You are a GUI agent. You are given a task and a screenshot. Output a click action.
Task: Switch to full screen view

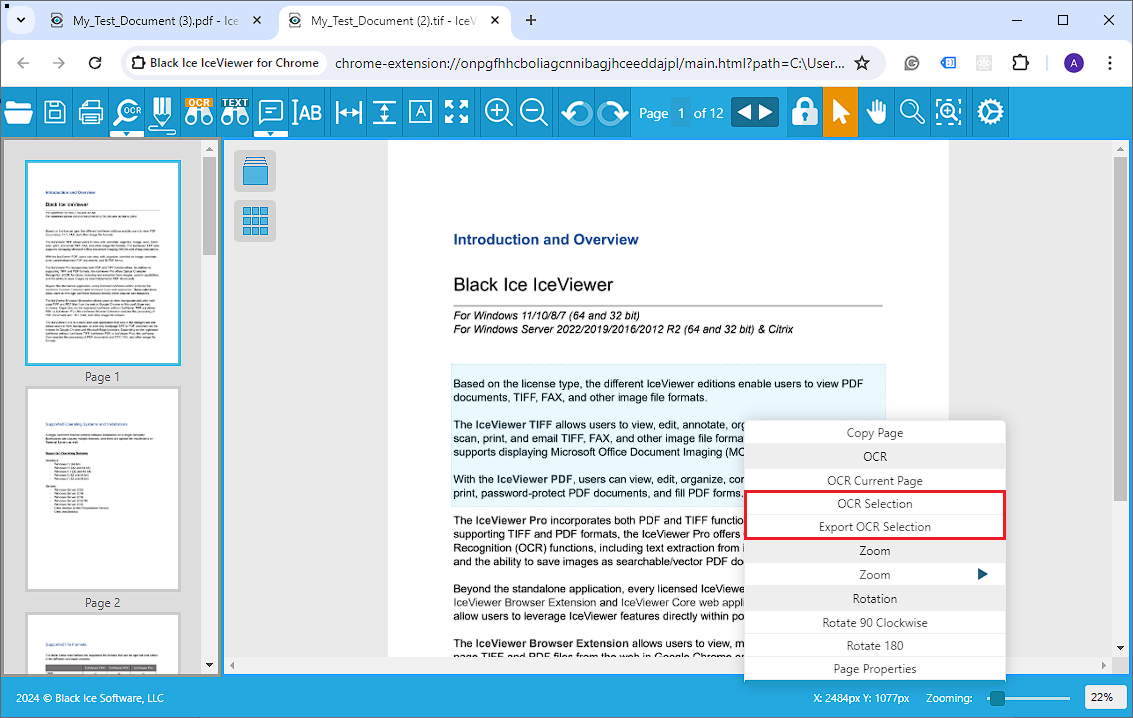[457, 112]
